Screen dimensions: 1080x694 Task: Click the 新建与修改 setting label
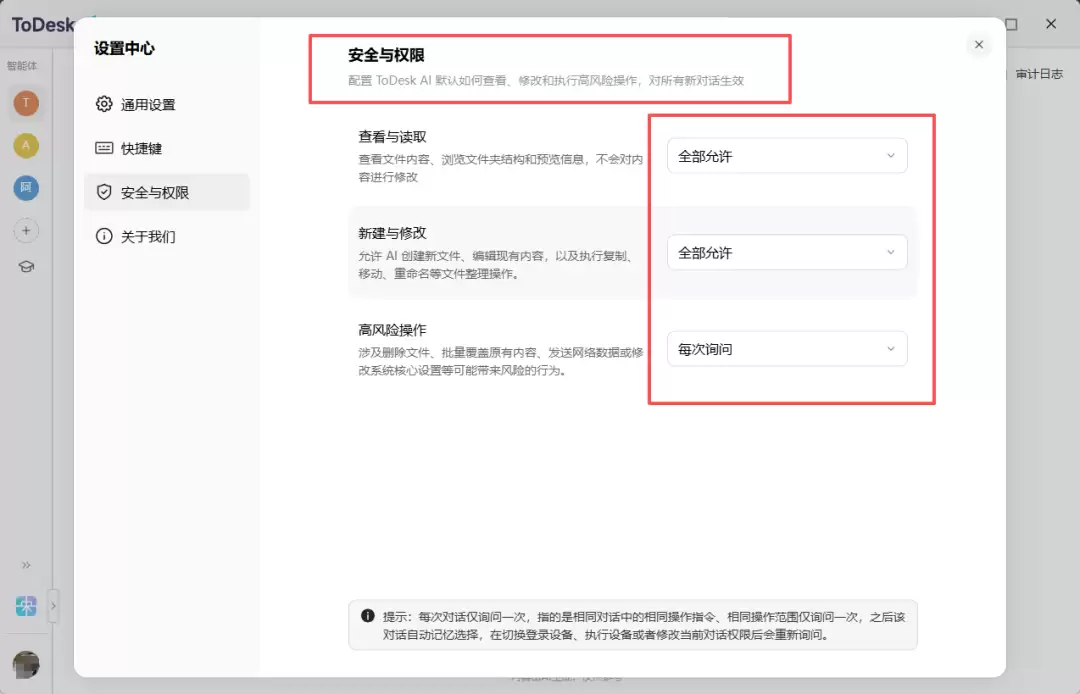(x=392, y=233)
